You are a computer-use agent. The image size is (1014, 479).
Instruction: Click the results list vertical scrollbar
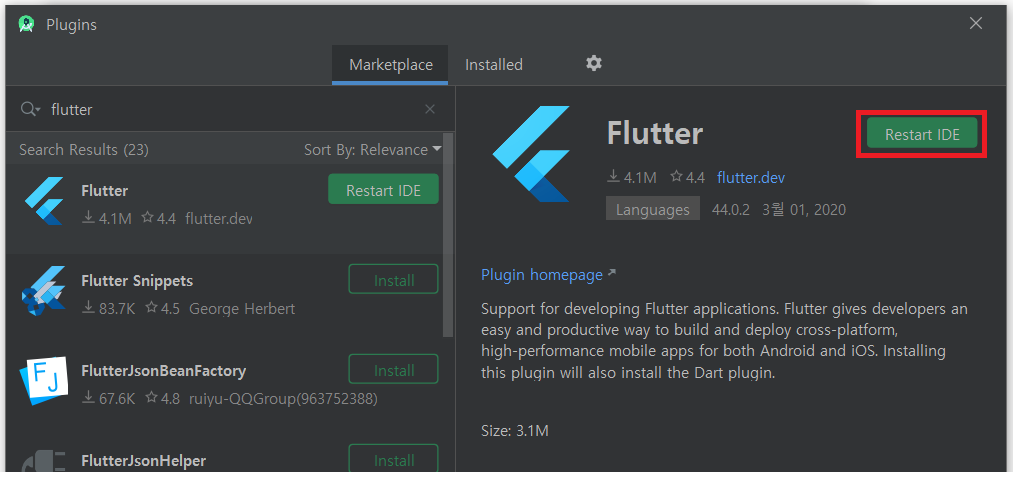[x=448, y=236]
